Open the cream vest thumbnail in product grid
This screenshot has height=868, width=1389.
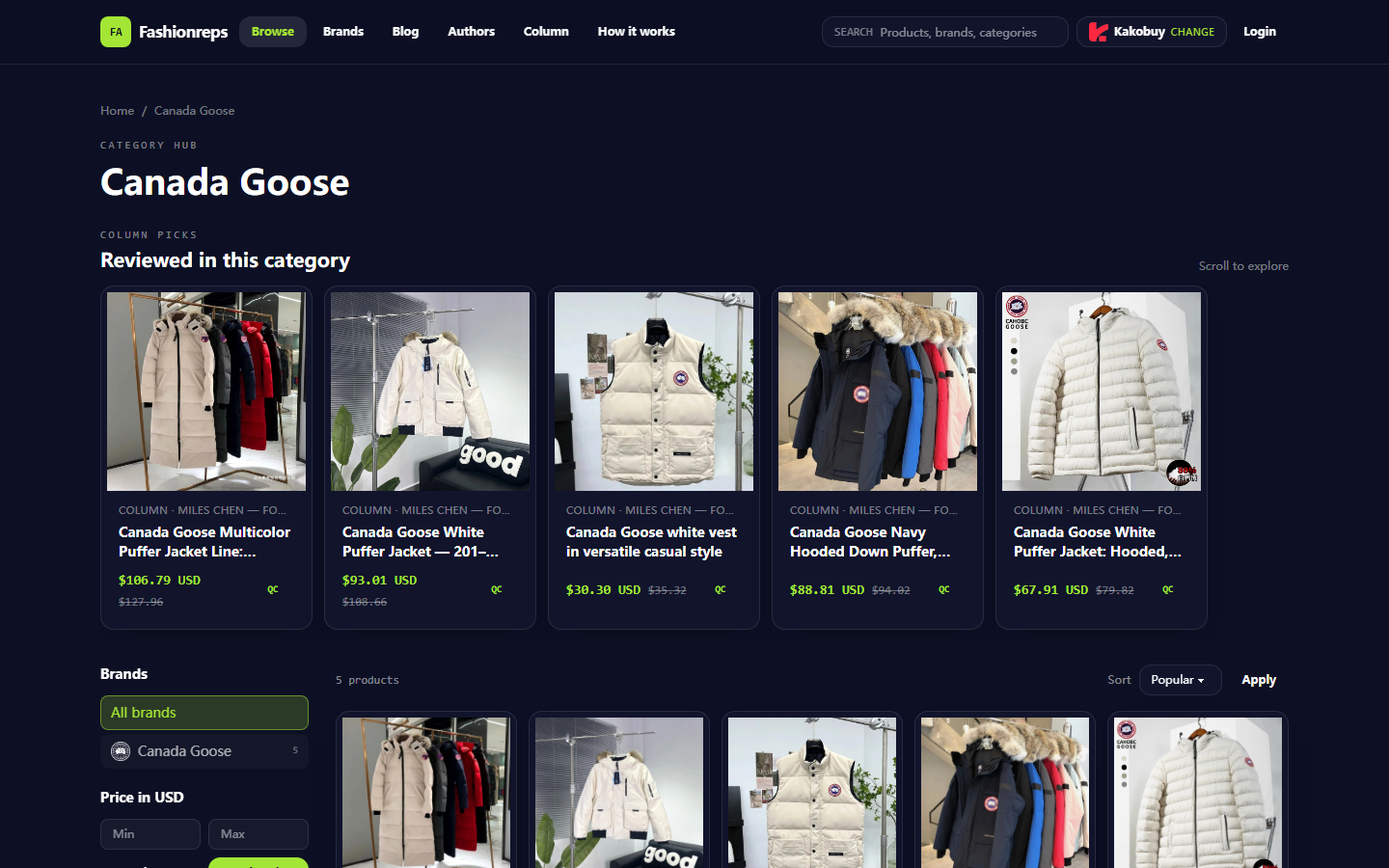point(812,793)
